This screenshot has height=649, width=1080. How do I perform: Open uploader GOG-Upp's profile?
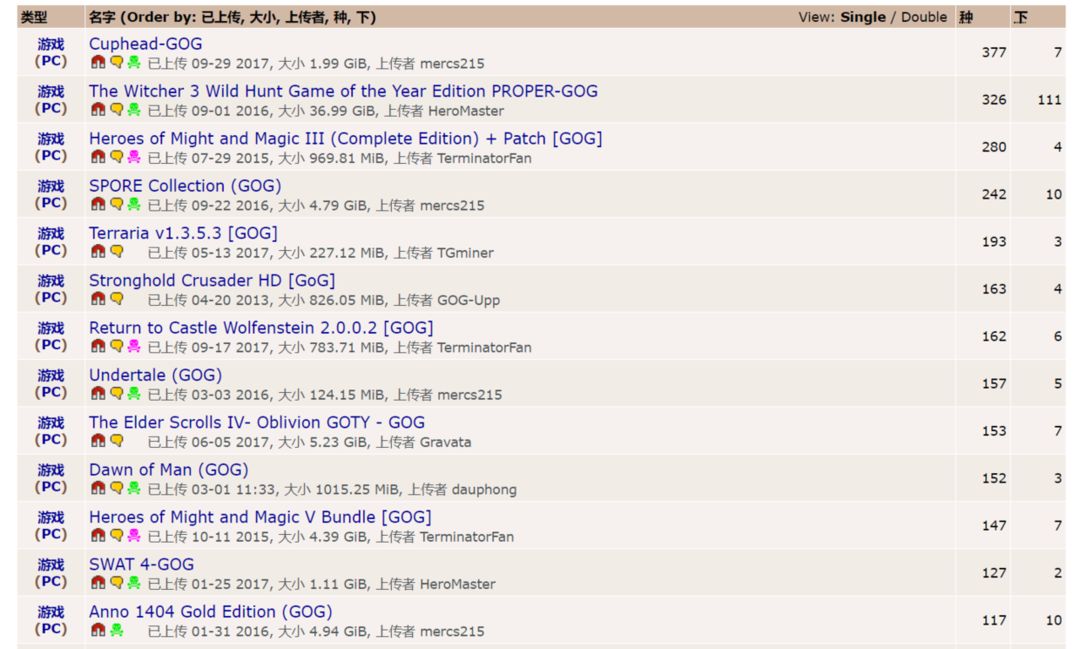(x=468, y=300)
